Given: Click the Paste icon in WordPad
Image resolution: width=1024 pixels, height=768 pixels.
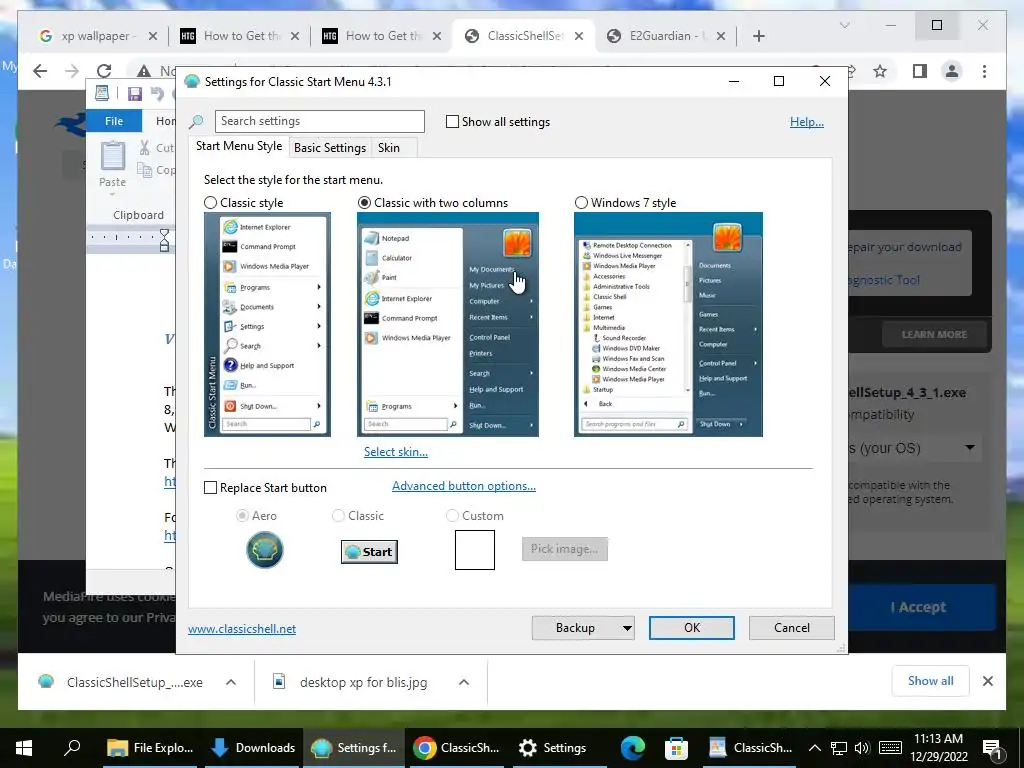Looking at the screenshot, I should coord(112,157).
